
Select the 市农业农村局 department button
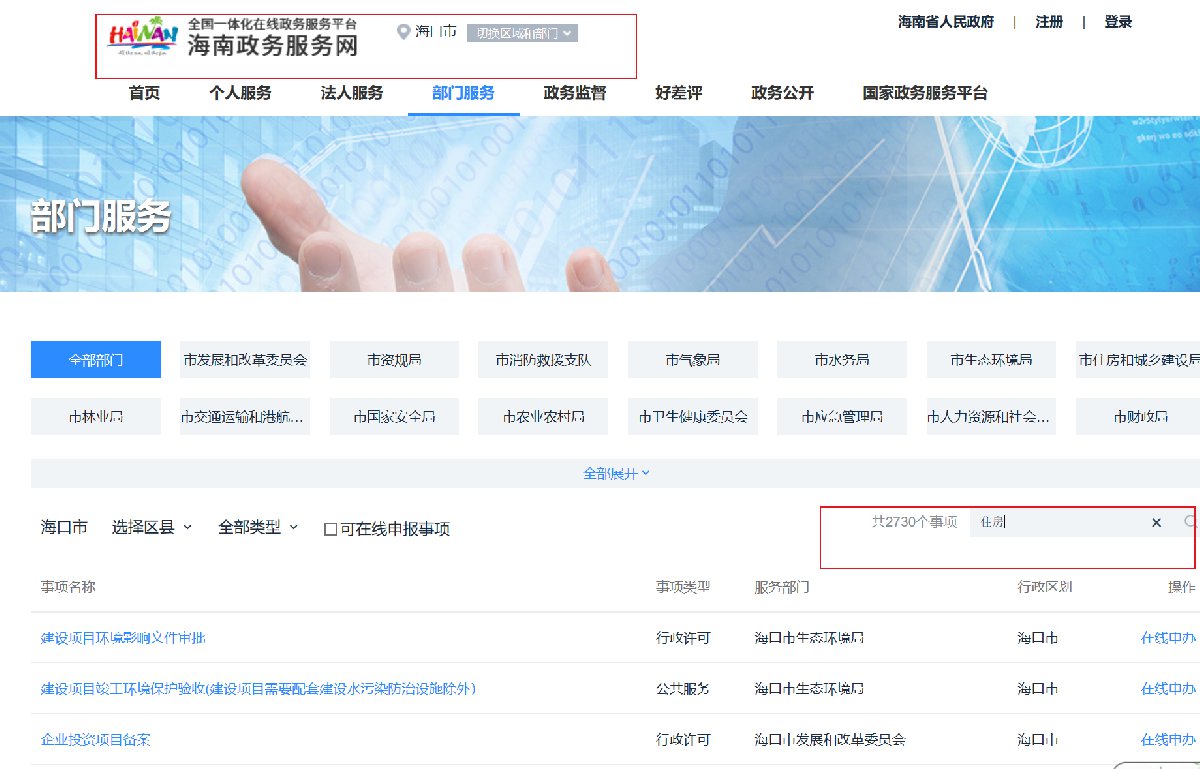543,416
